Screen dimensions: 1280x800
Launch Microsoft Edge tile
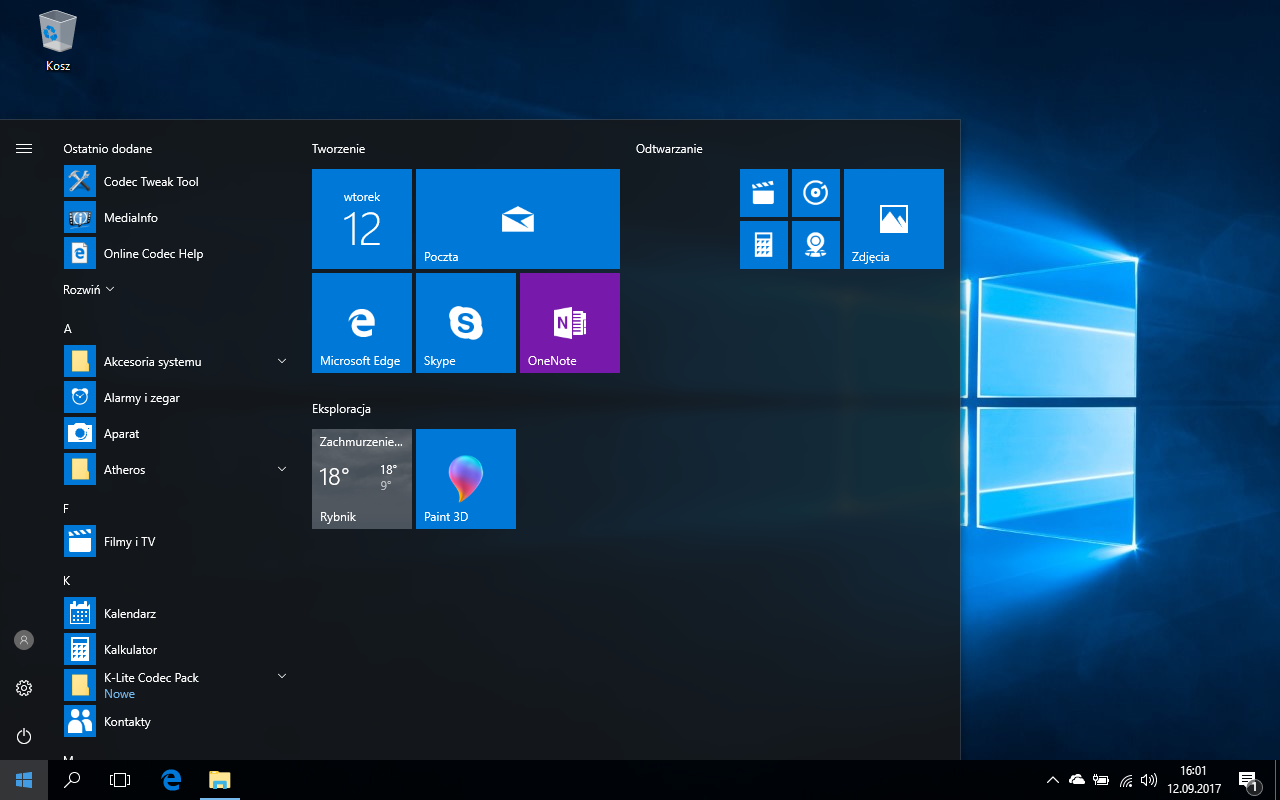[361, 323]
